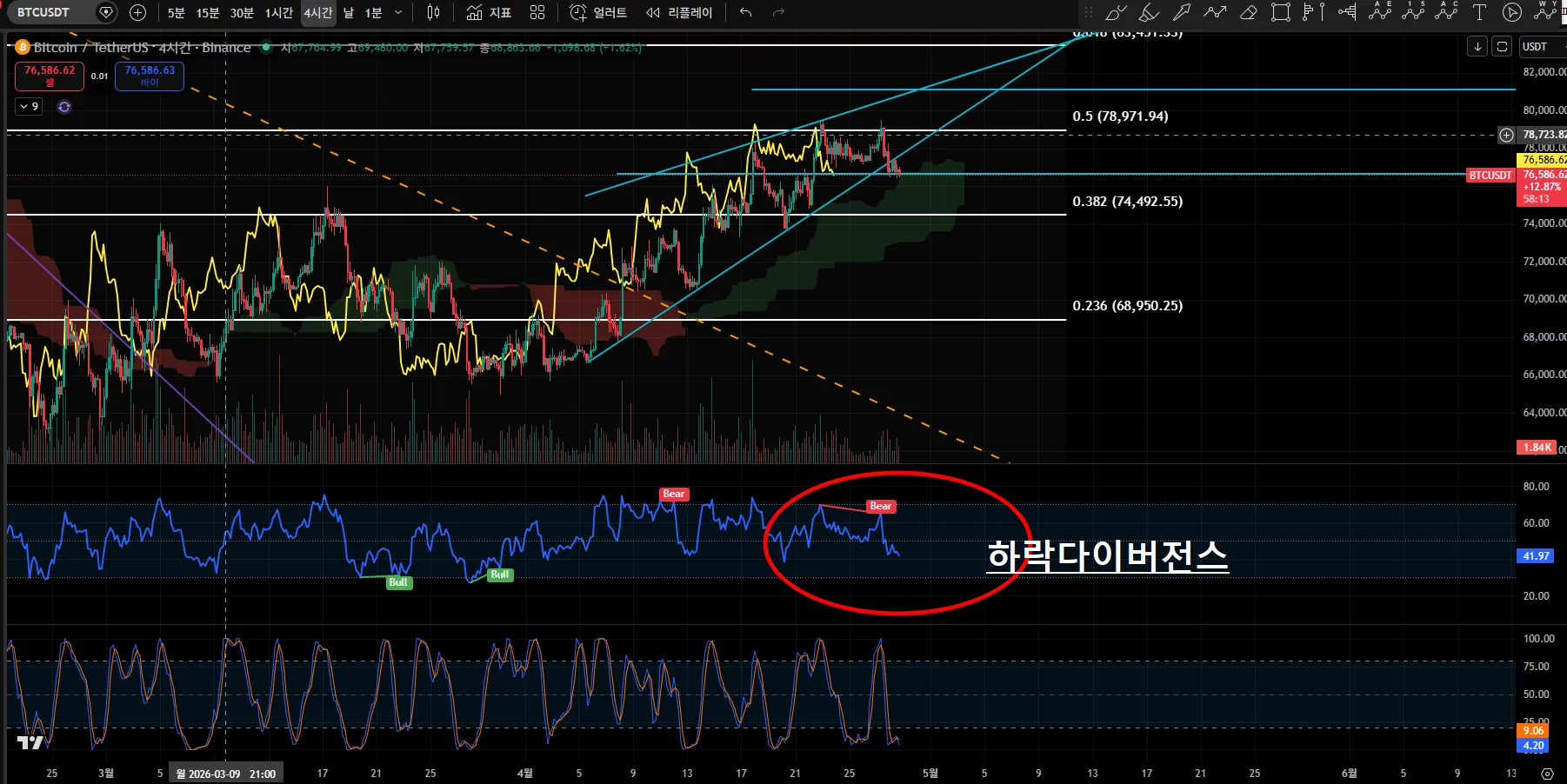Screen dimensions: 1567x784
Task: Click the red 76,586.62 sell button
Action: 50,76
